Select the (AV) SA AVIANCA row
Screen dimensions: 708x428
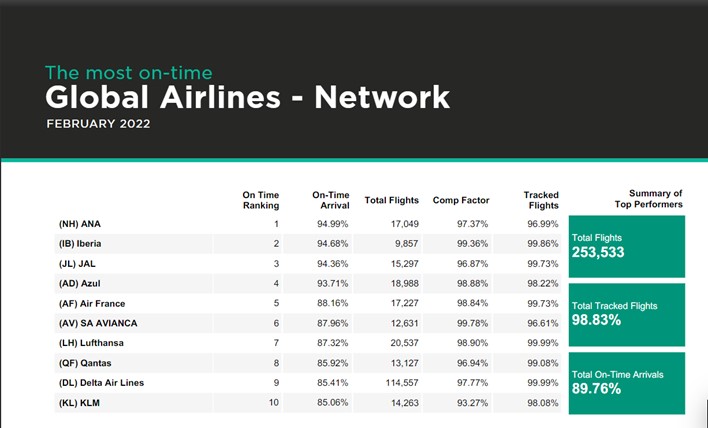(x=307, y=323)
